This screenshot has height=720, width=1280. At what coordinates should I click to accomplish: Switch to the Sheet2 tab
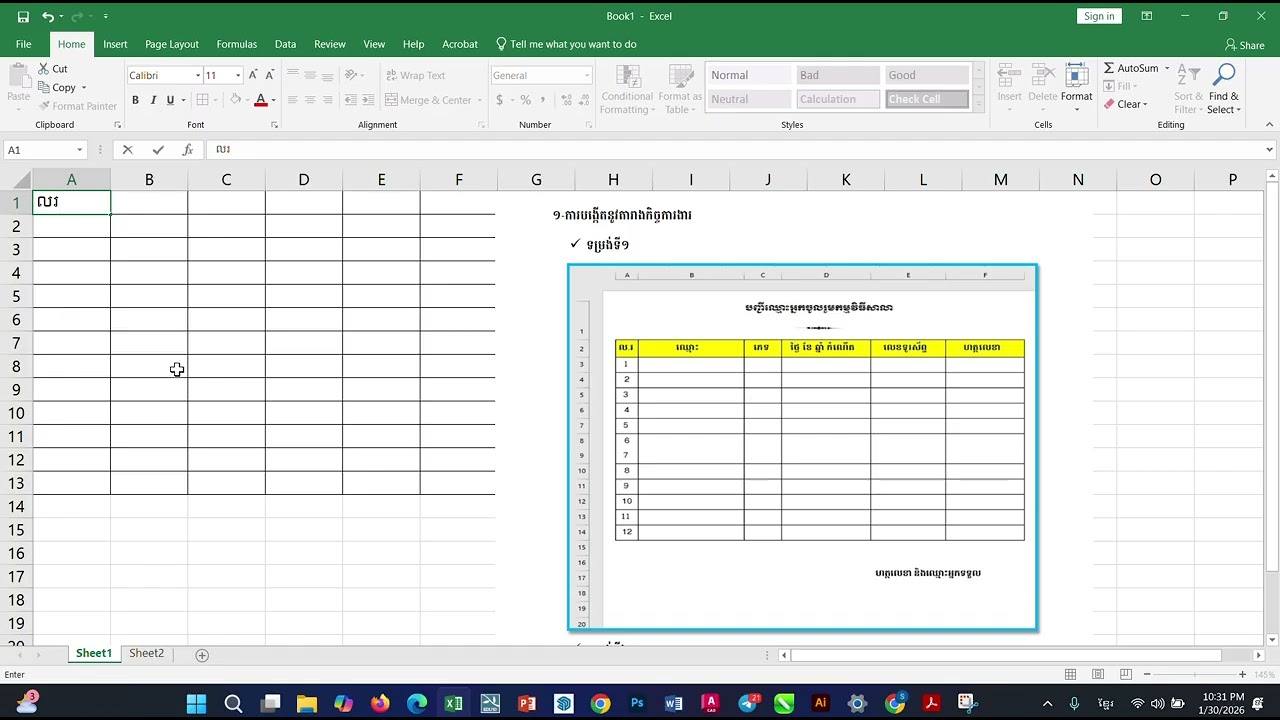[146, 654]
